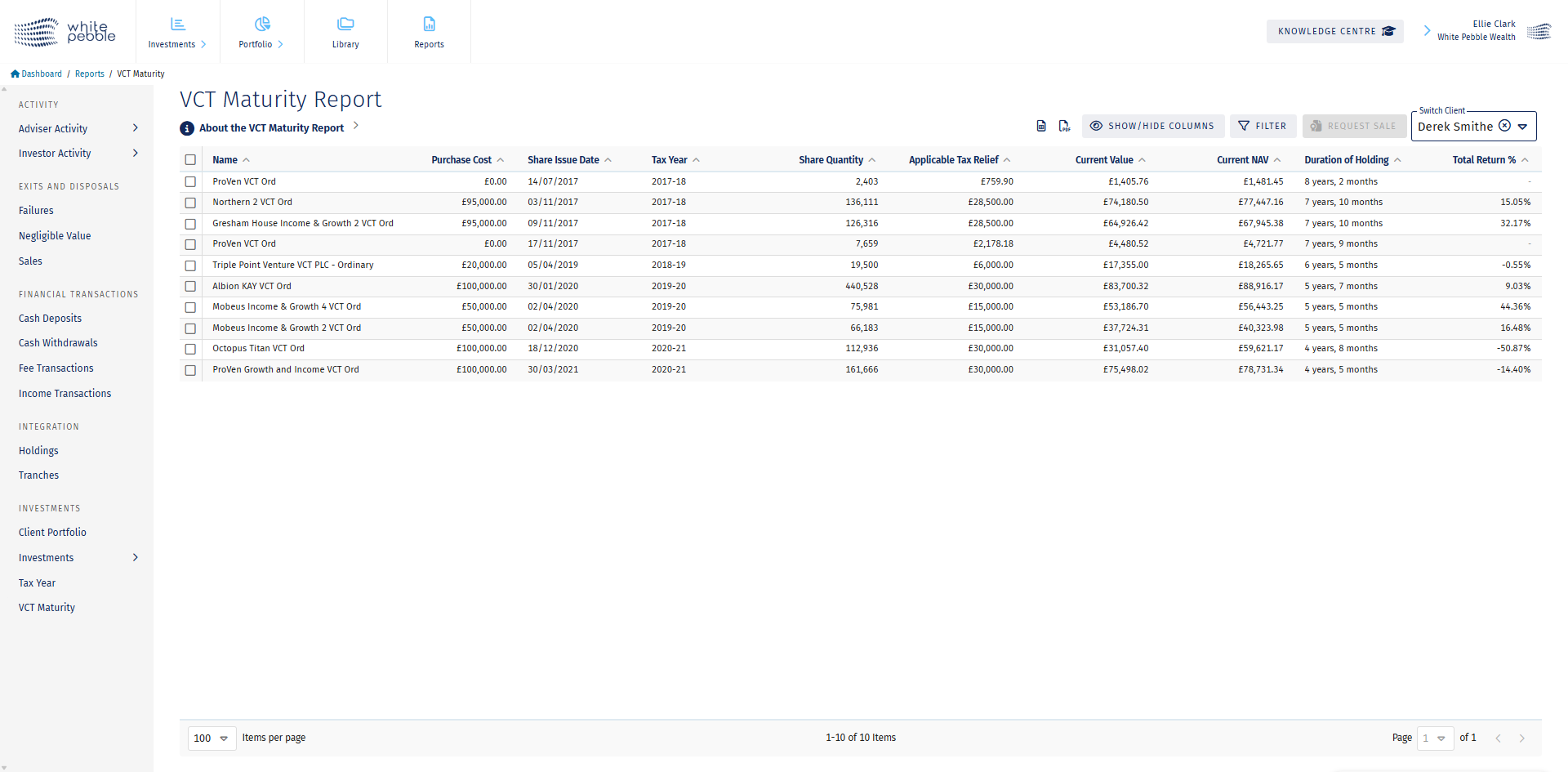Open the Knowledge Centre button
1568x772 pixels.
[1334, 31]
